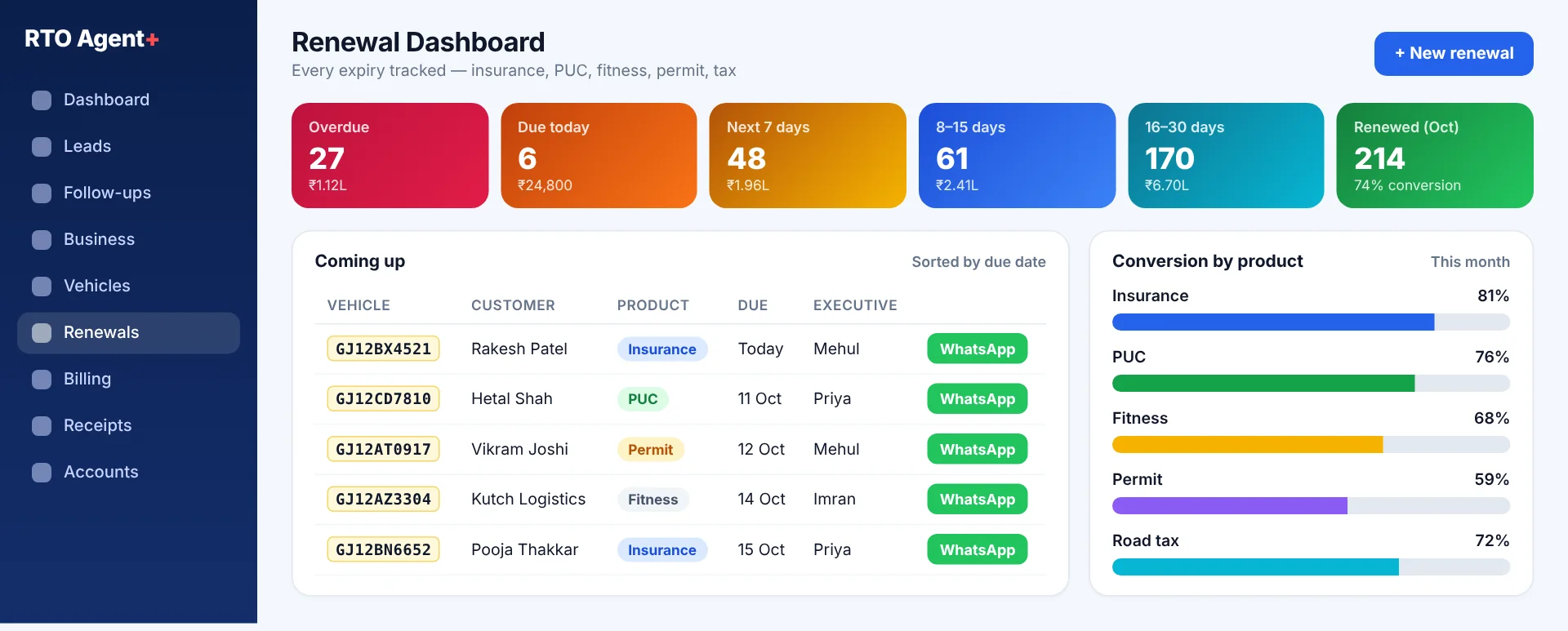Click vehicle plate GJ12CD7810
Viewport: 1568px width, 631px height.
click(383, 399)
